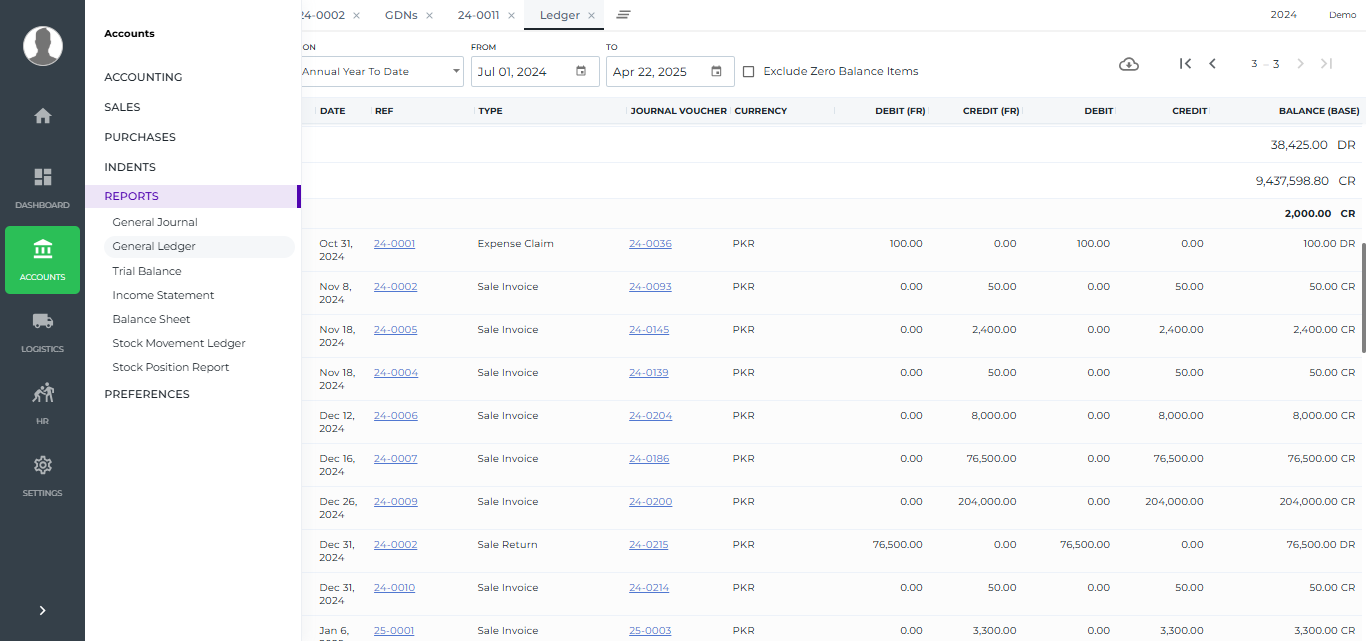Screen dimensions: 1366x641
Task: Open Expense Claim ref 24-0001
Action: tap(394, 244)
